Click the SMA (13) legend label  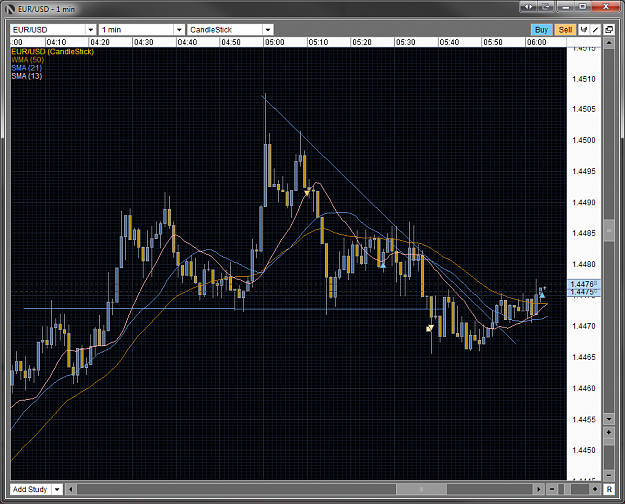point(27,76)
